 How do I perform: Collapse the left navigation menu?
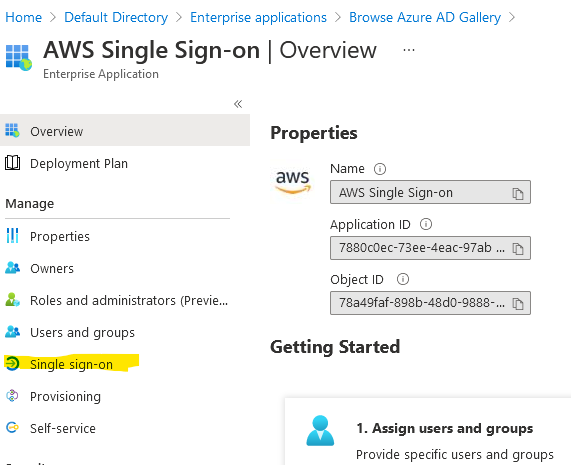click(x=238, y=104)
